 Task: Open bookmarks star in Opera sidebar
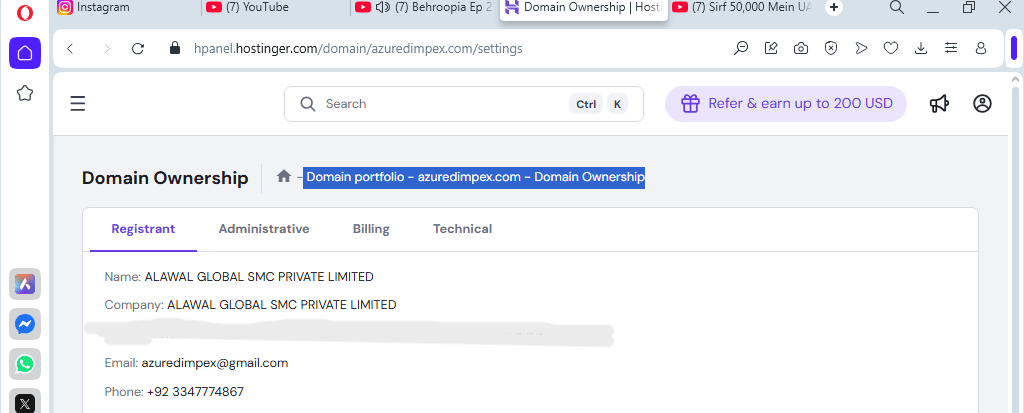25,93
